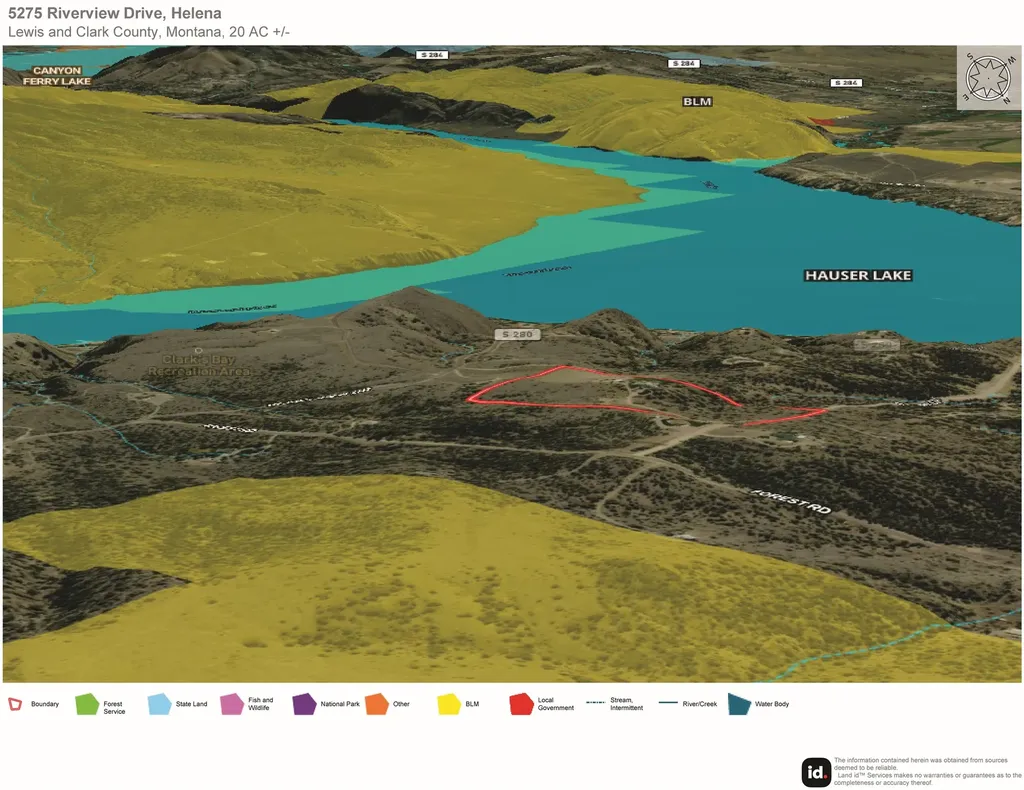Click the S 280 road marker
The height and width of the screenshot is (790, 1024).
tap(517, 334)
